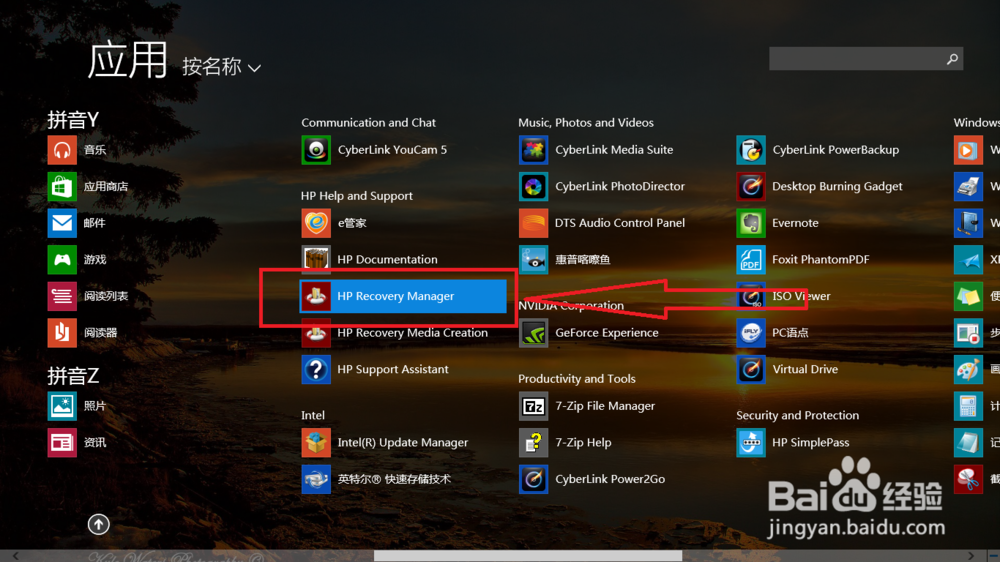The width and height of the screenshot is (1000, 562).
Task: Open the 阅读器 reader app icon
Action: (62, 332)
